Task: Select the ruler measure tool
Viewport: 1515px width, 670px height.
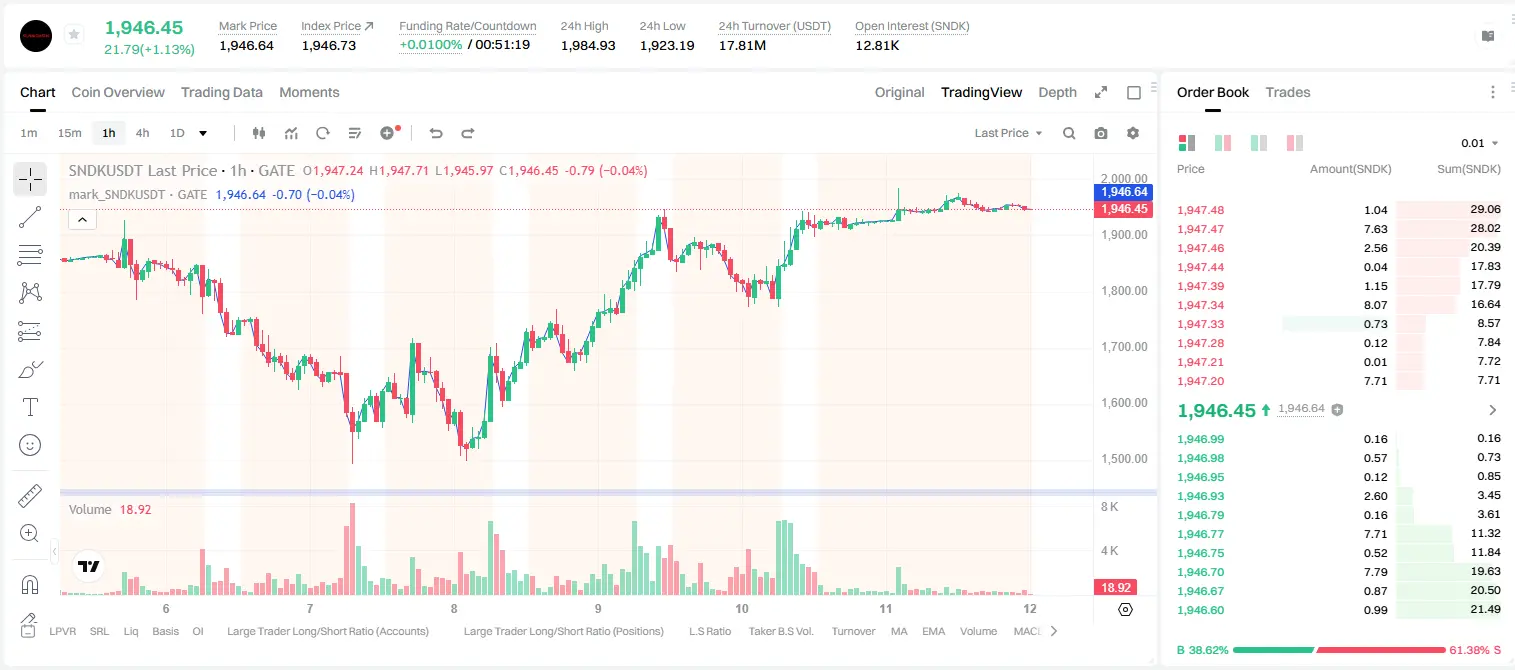Action: (x=30, y=496)
